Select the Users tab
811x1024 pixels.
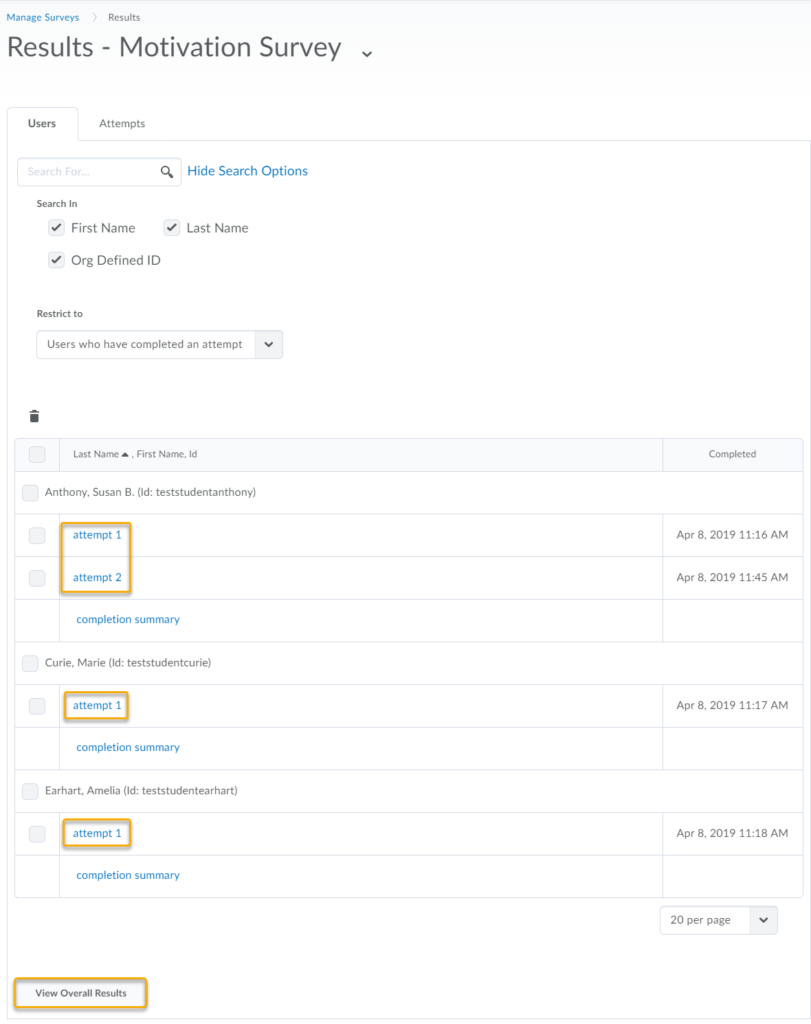(x=42, y=123)
